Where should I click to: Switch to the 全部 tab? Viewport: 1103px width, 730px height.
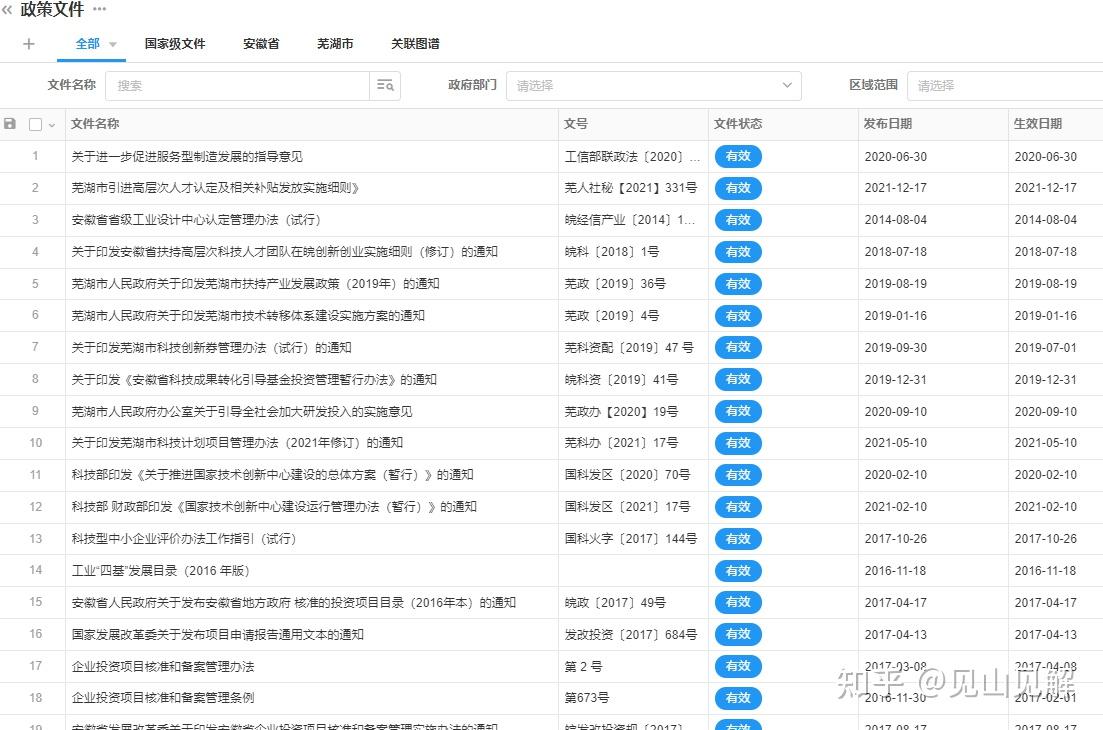tap(87, 44)
